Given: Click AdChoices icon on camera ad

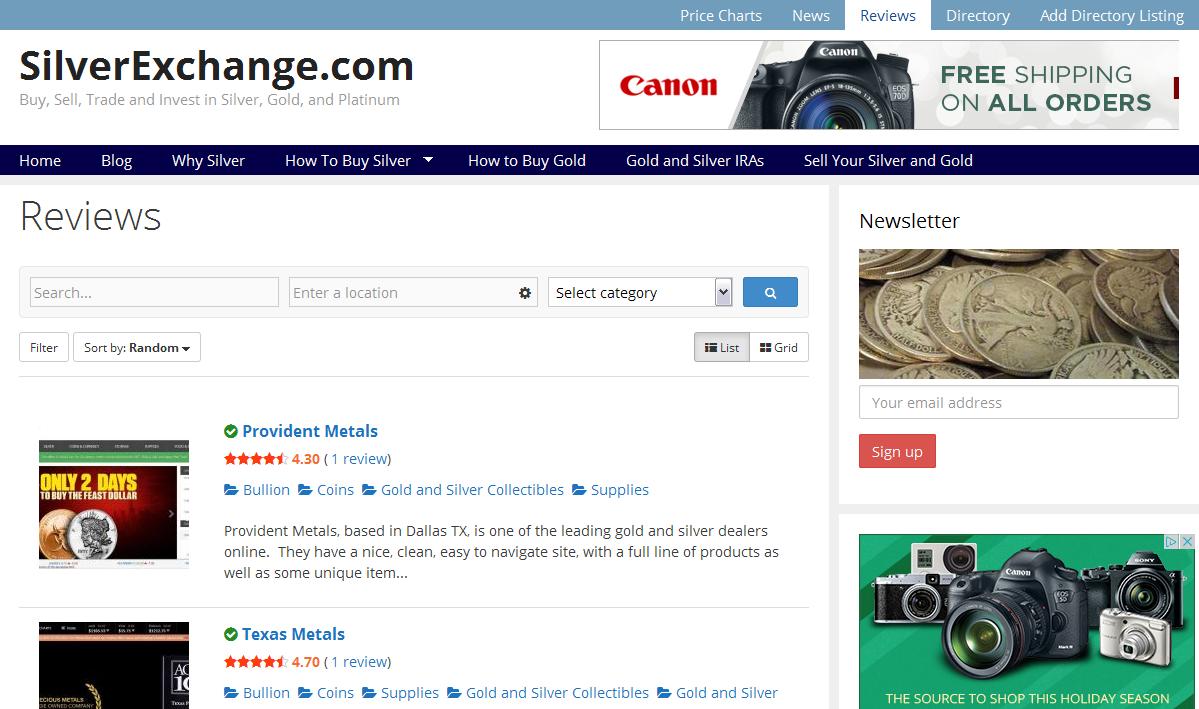Looking at the screenshot, I should click(1171, 542).
